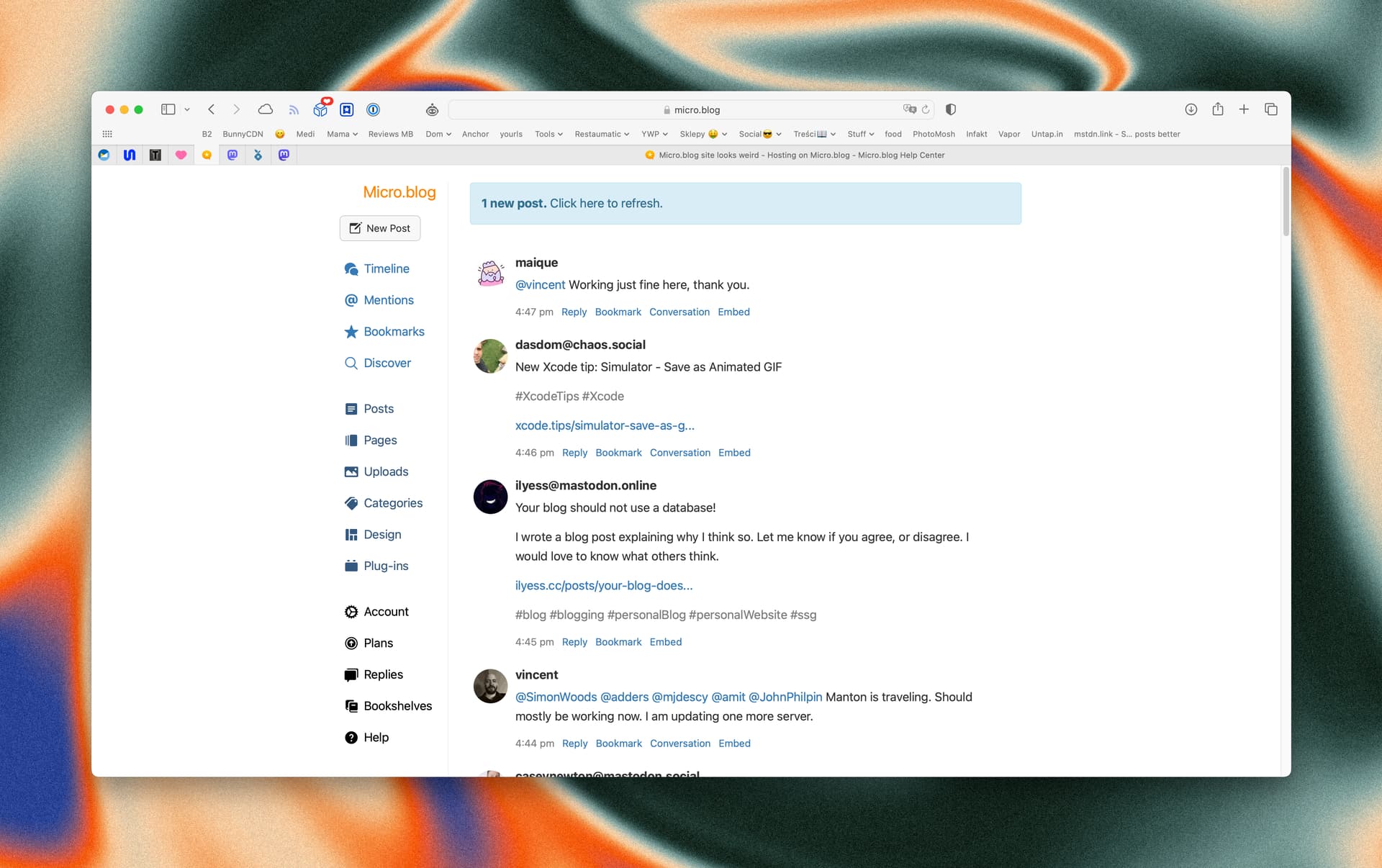This screenshot has height=868, width=1382.
Task: Go back to the previous page
Action: point(212,109)
